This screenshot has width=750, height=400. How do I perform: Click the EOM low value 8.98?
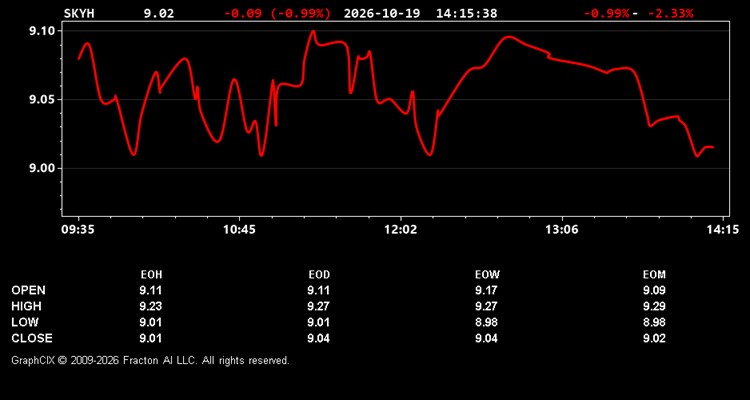point(654,322)
